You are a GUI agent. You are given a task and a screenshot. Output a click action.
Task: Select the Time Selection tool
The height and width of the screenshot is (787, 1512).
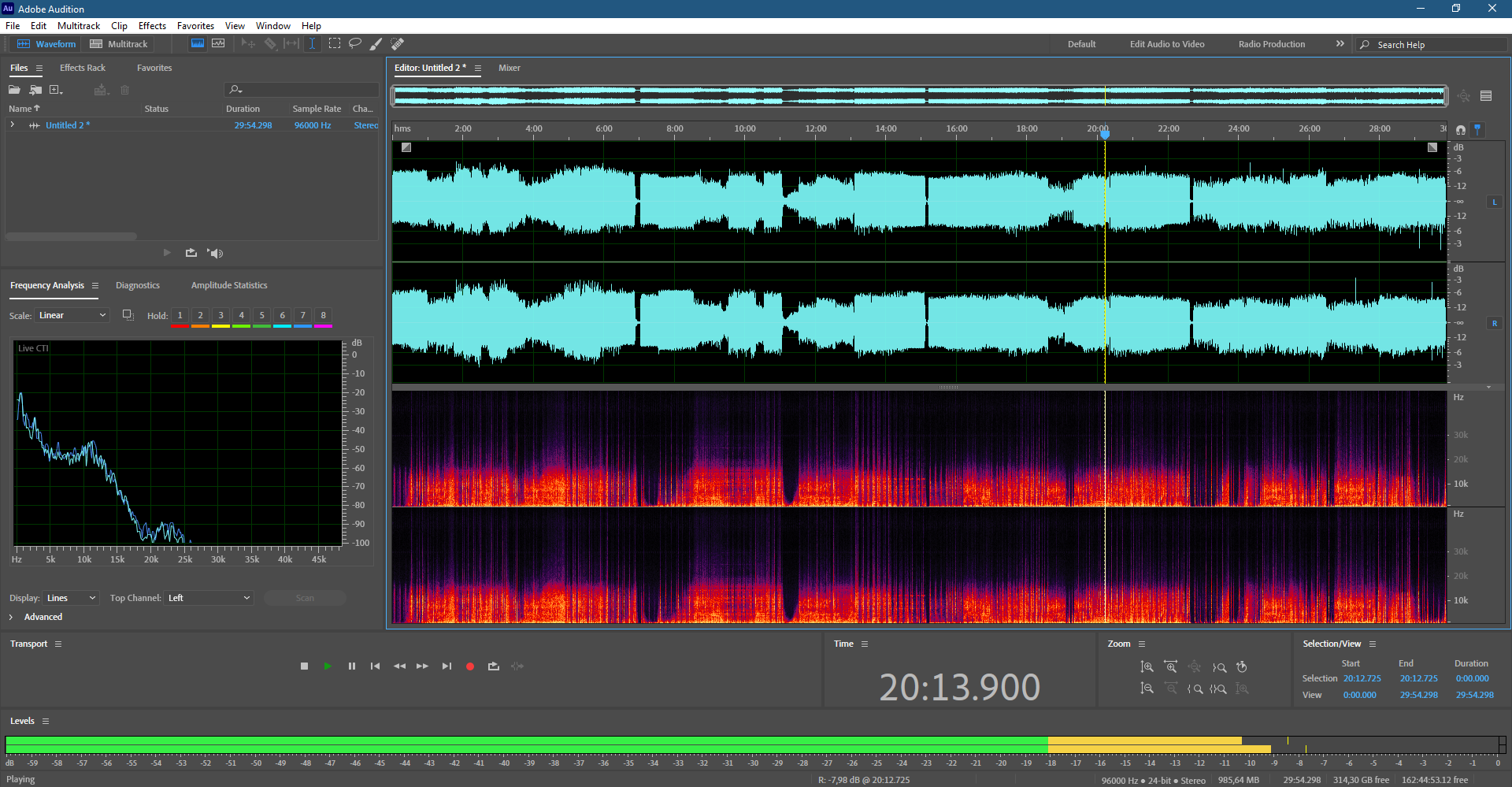pos(312,44)
